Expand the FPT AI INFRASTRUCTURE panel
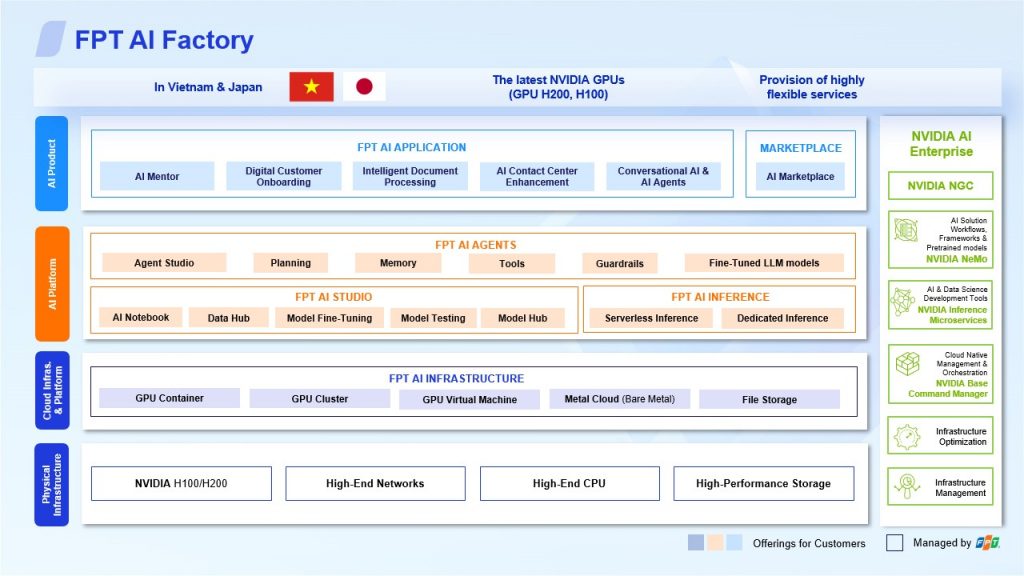Screen dimensions: 1024x576 tap(457, 378)
